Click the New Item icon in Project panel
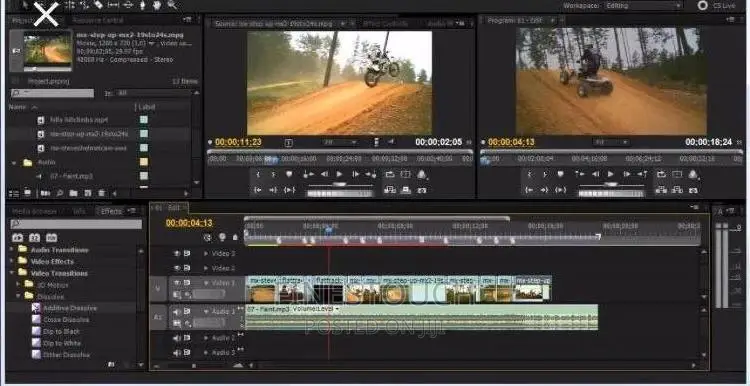 pyautogui.click(x=88, y=193)
